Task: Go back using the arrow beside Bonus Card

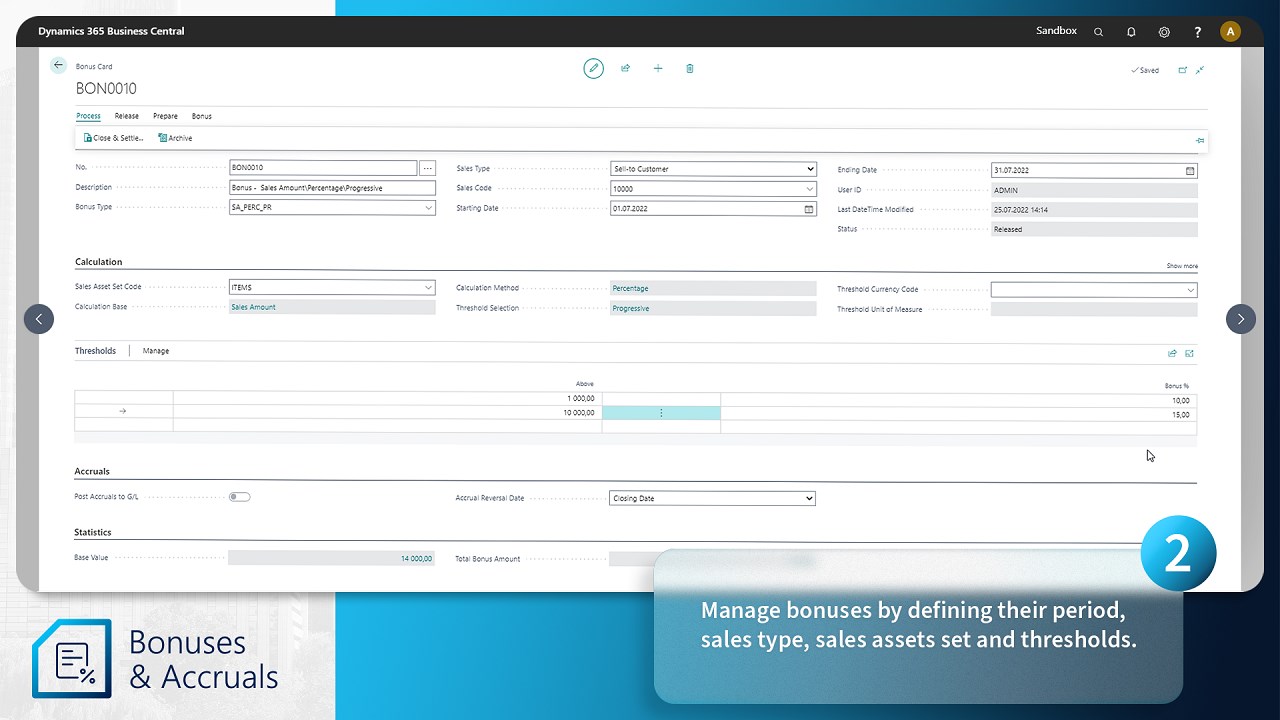Action: 58,64
